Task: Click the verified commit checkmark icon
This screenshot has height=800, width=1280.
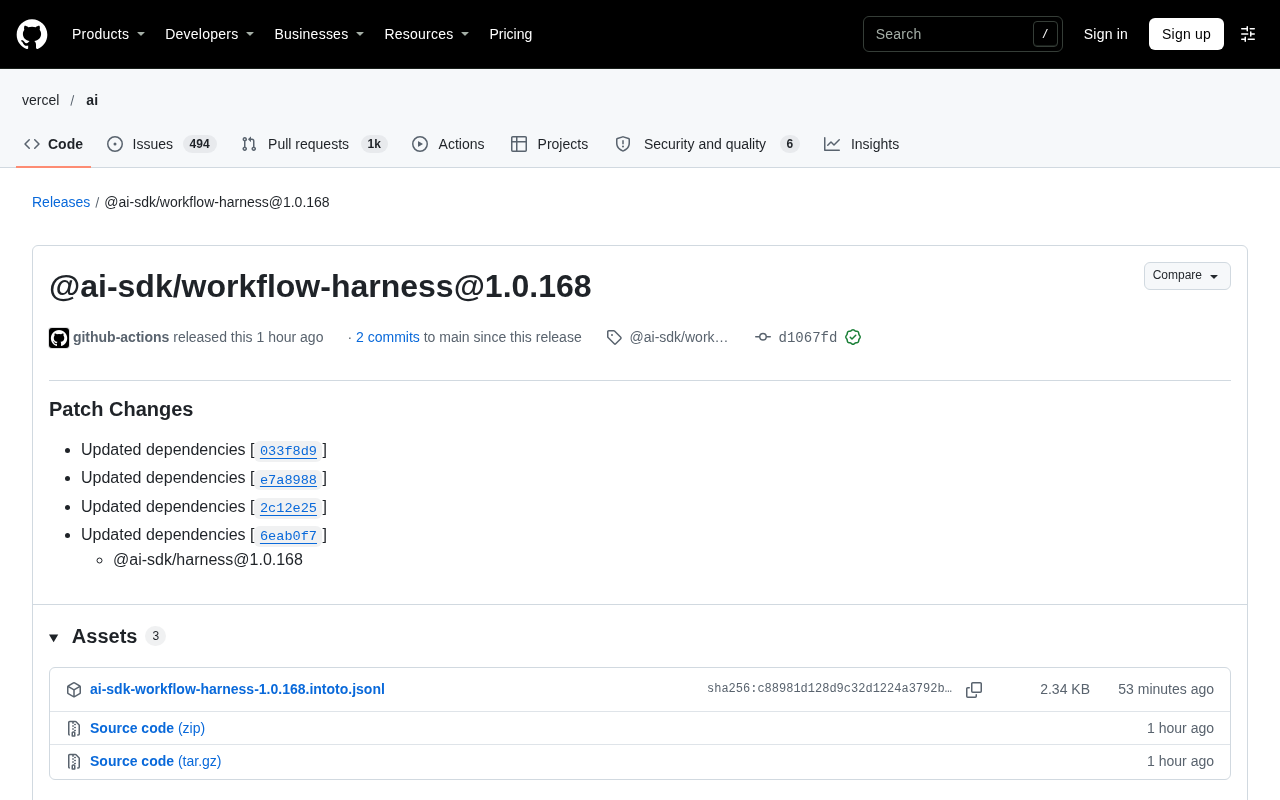Action: click(853, 337)
